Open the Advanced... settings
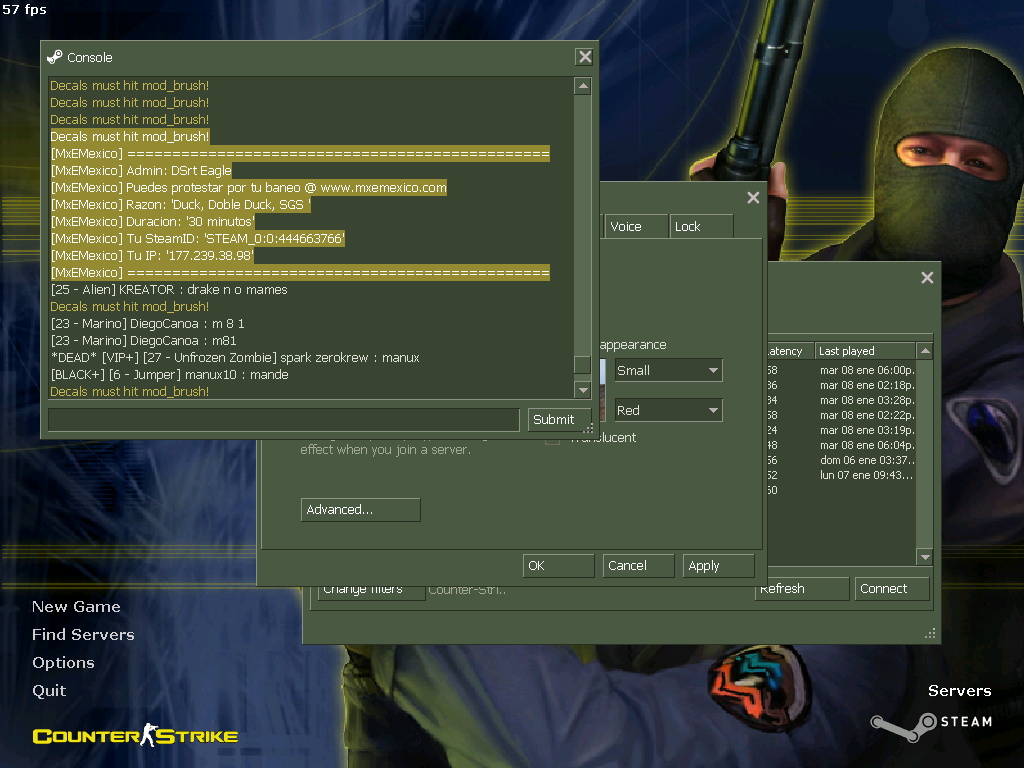The height and width of the screenshot is (768, 1024). pos(360,509)
